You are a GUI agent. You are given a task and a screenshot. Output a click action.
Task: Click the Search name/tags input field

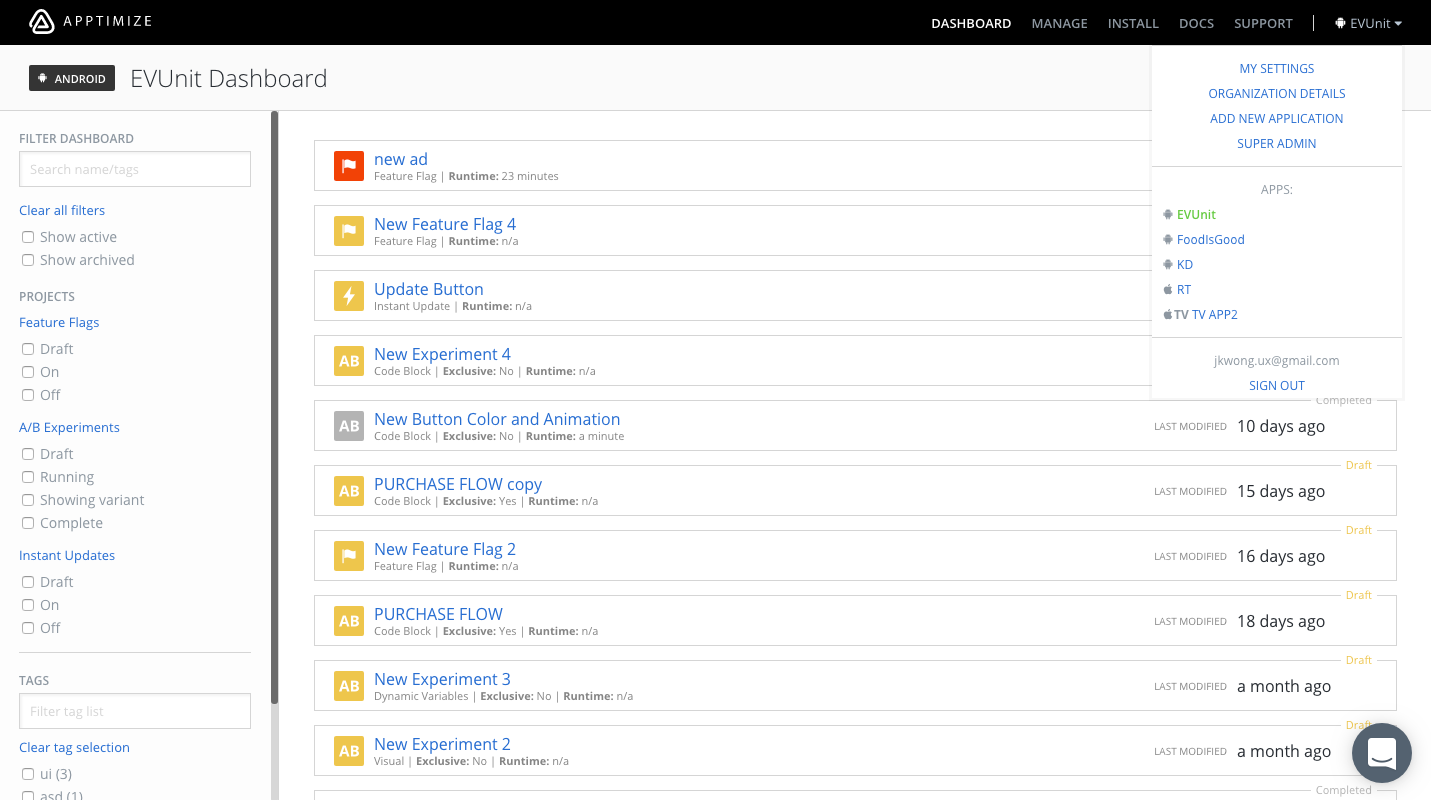click(135, 169)
